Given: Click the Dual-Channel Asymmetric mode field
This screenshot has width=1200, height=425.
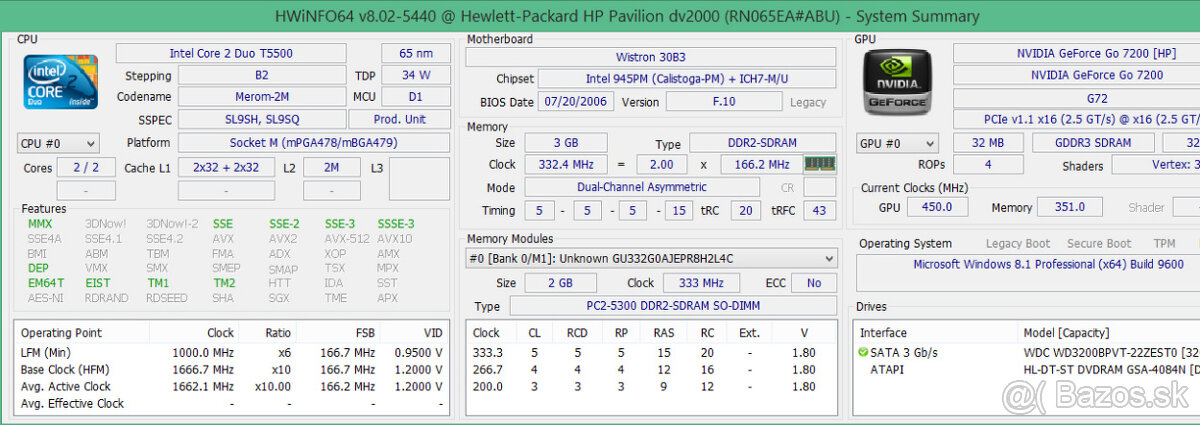Looking at the screenshot, I should point(641,188).
